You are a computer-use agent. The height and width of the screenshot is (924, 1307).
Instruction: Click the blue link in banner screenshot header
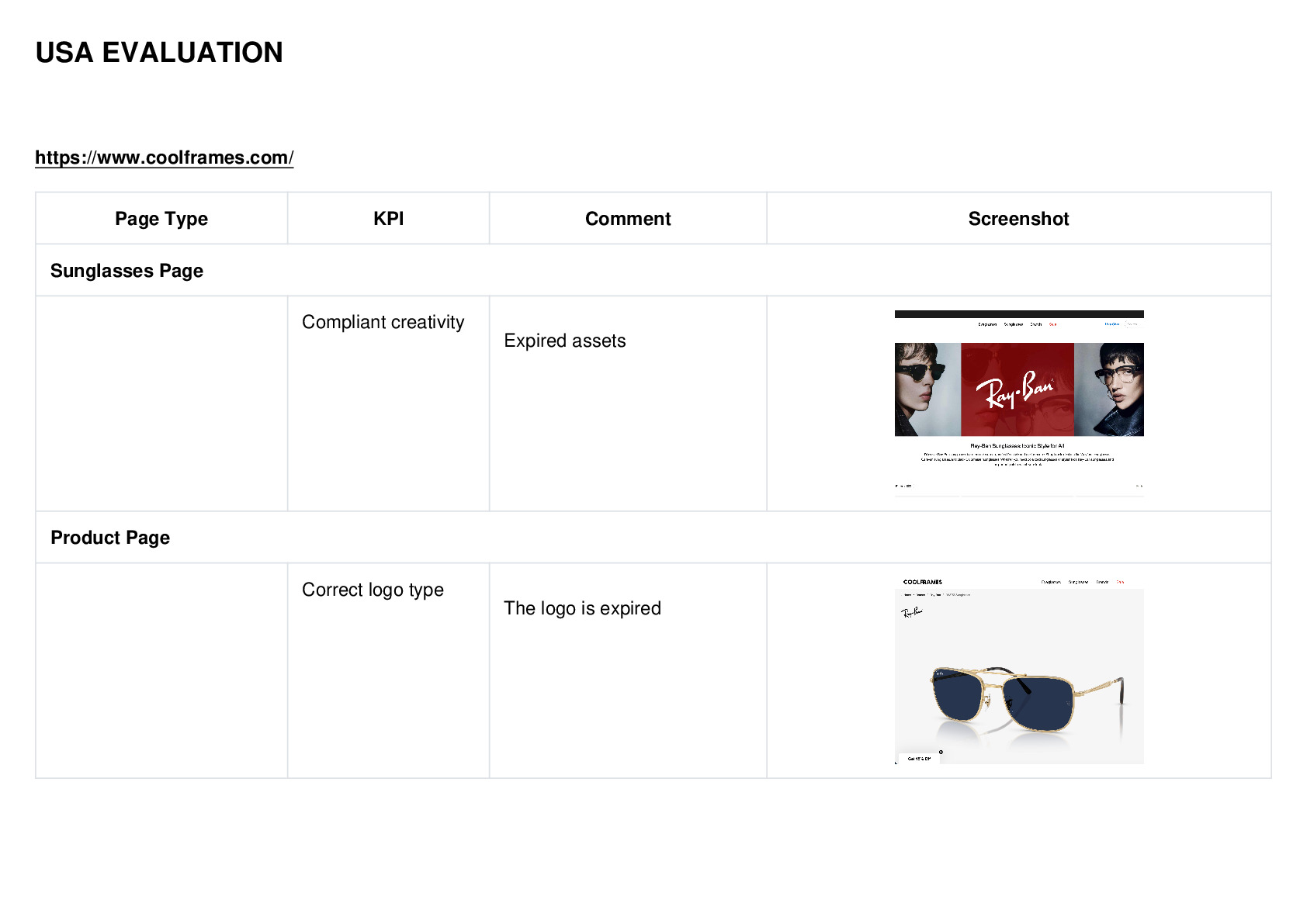click(1111, 324)
